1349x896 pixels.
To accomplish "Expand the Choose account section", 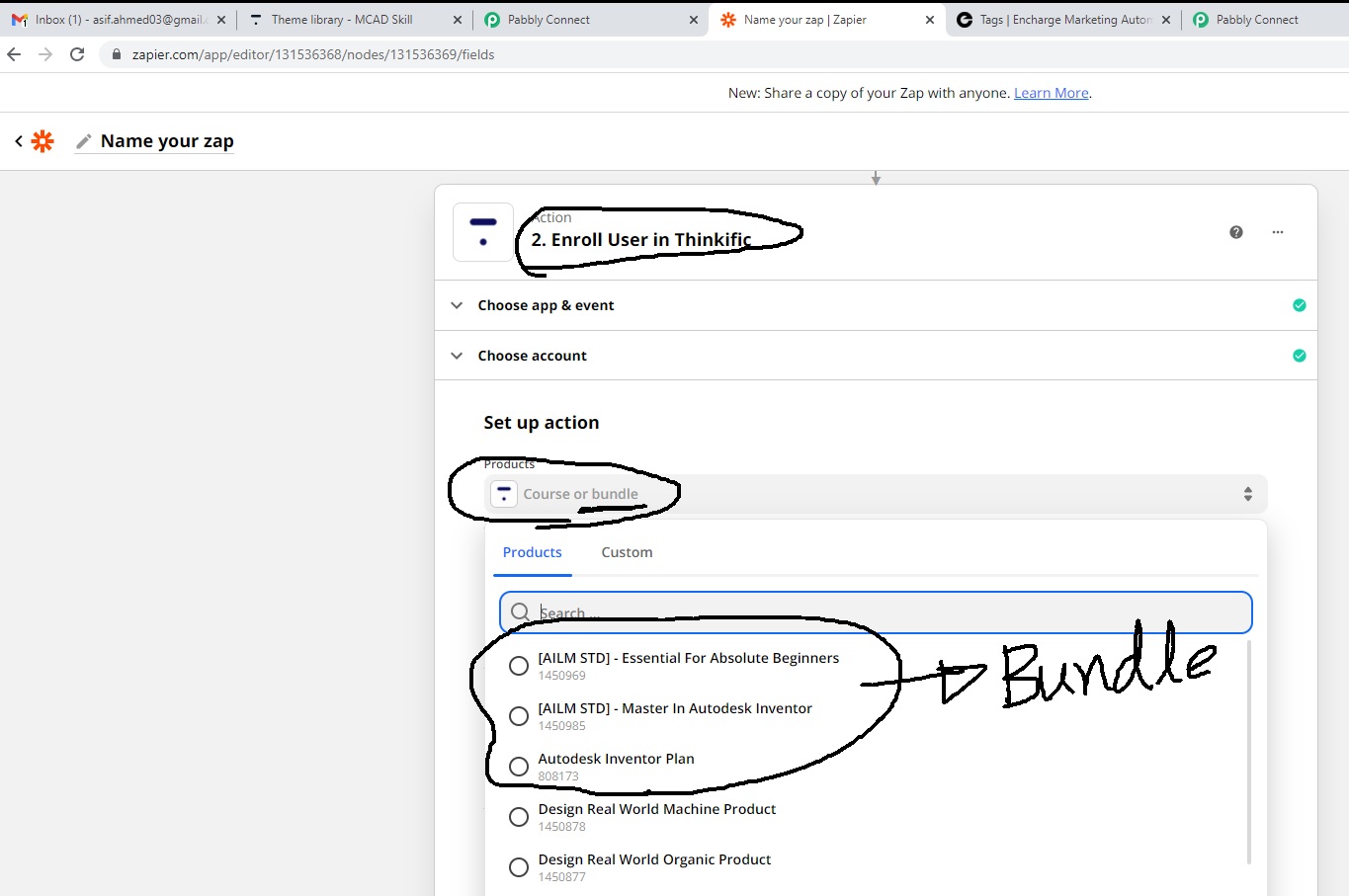I will (x=876, y=356).
